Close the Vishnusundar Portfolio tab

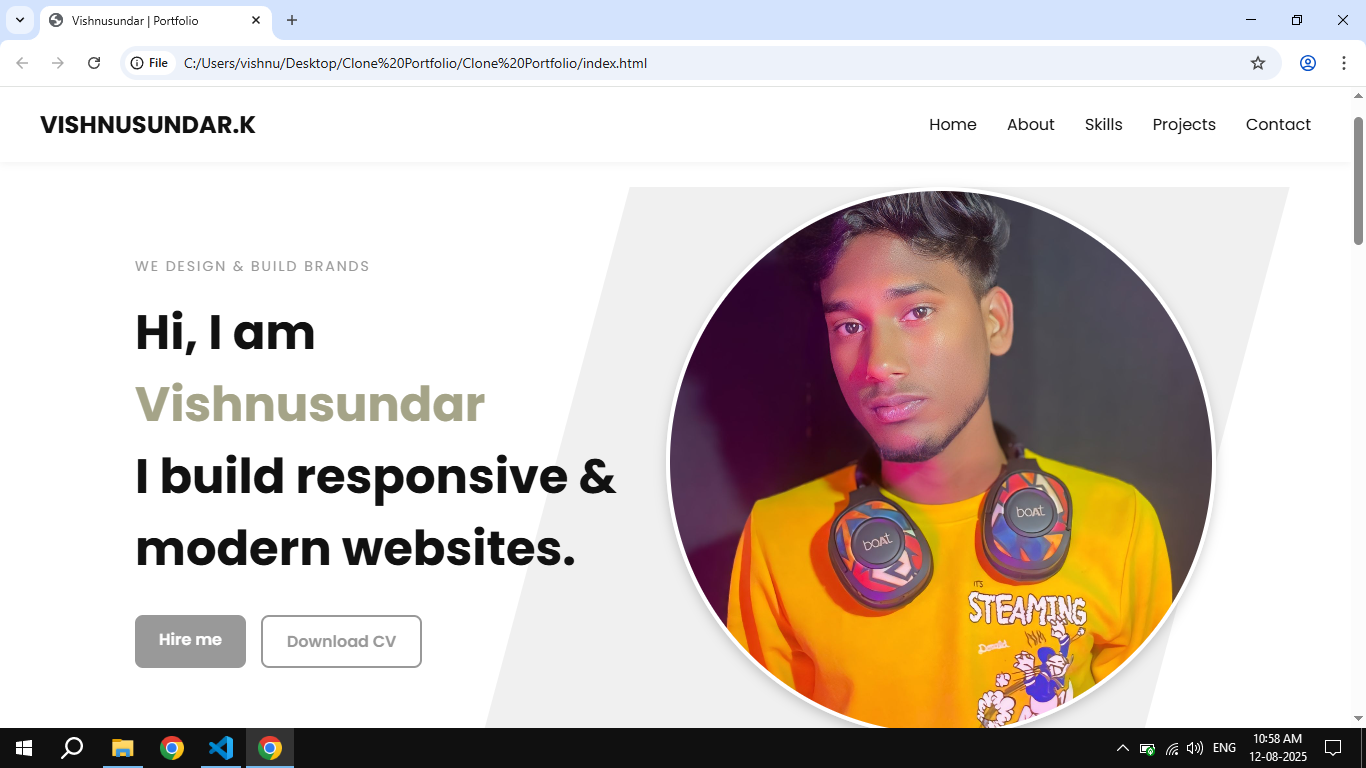point(256,20)
